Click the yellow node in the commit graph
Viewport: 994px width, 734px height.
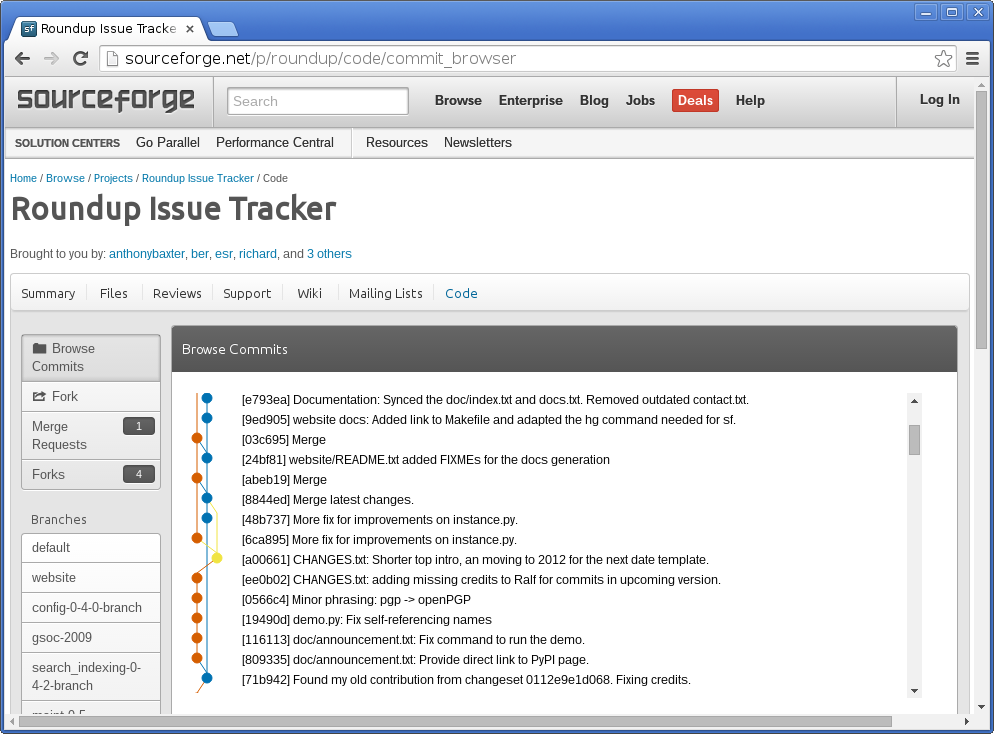[x=216, y=559]
